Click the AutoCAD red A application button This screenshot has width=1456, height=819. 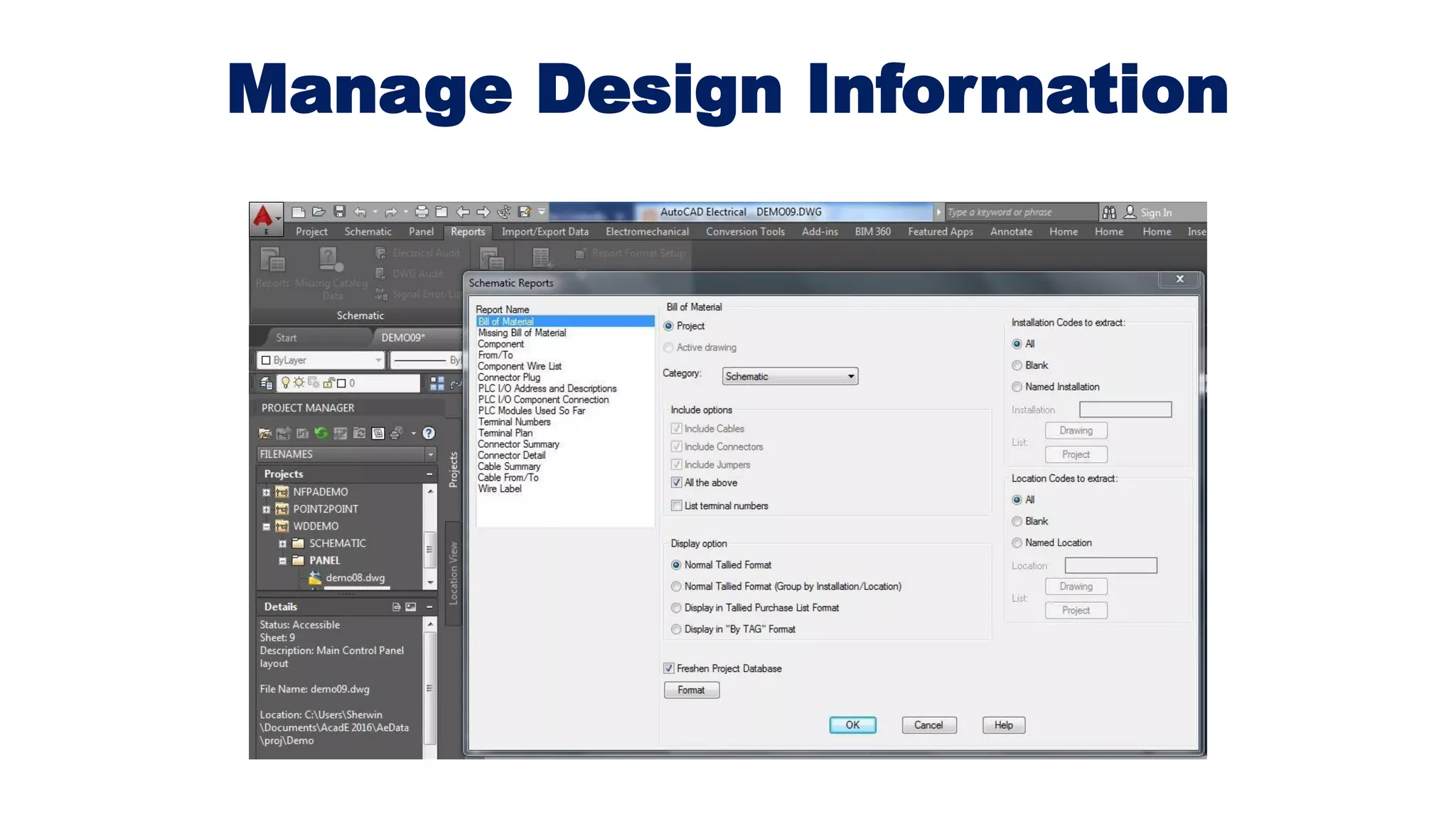pos(264,218)
